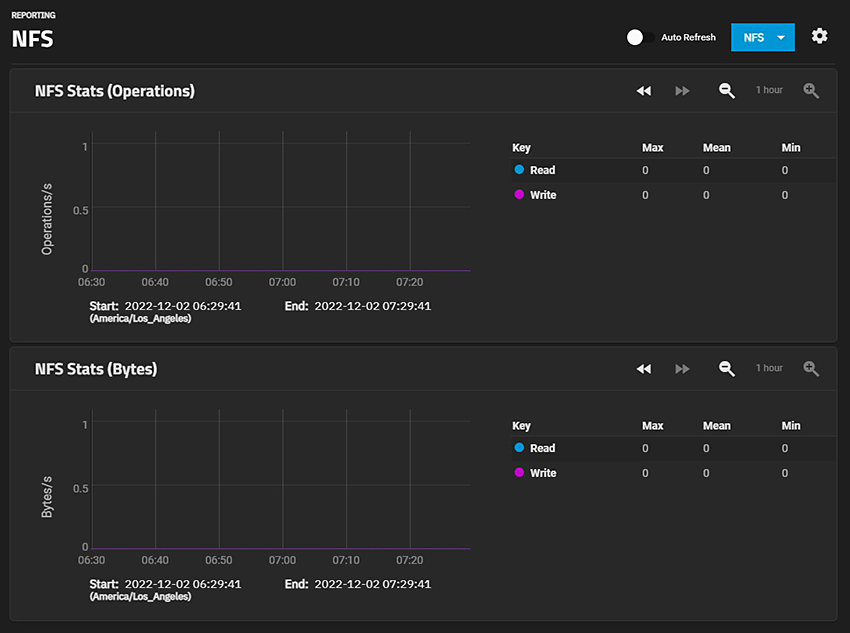This screenshot has height=633, width=850.
Task: Click the blue Read swatch in Bytes legend
Action: pos(519,448)
